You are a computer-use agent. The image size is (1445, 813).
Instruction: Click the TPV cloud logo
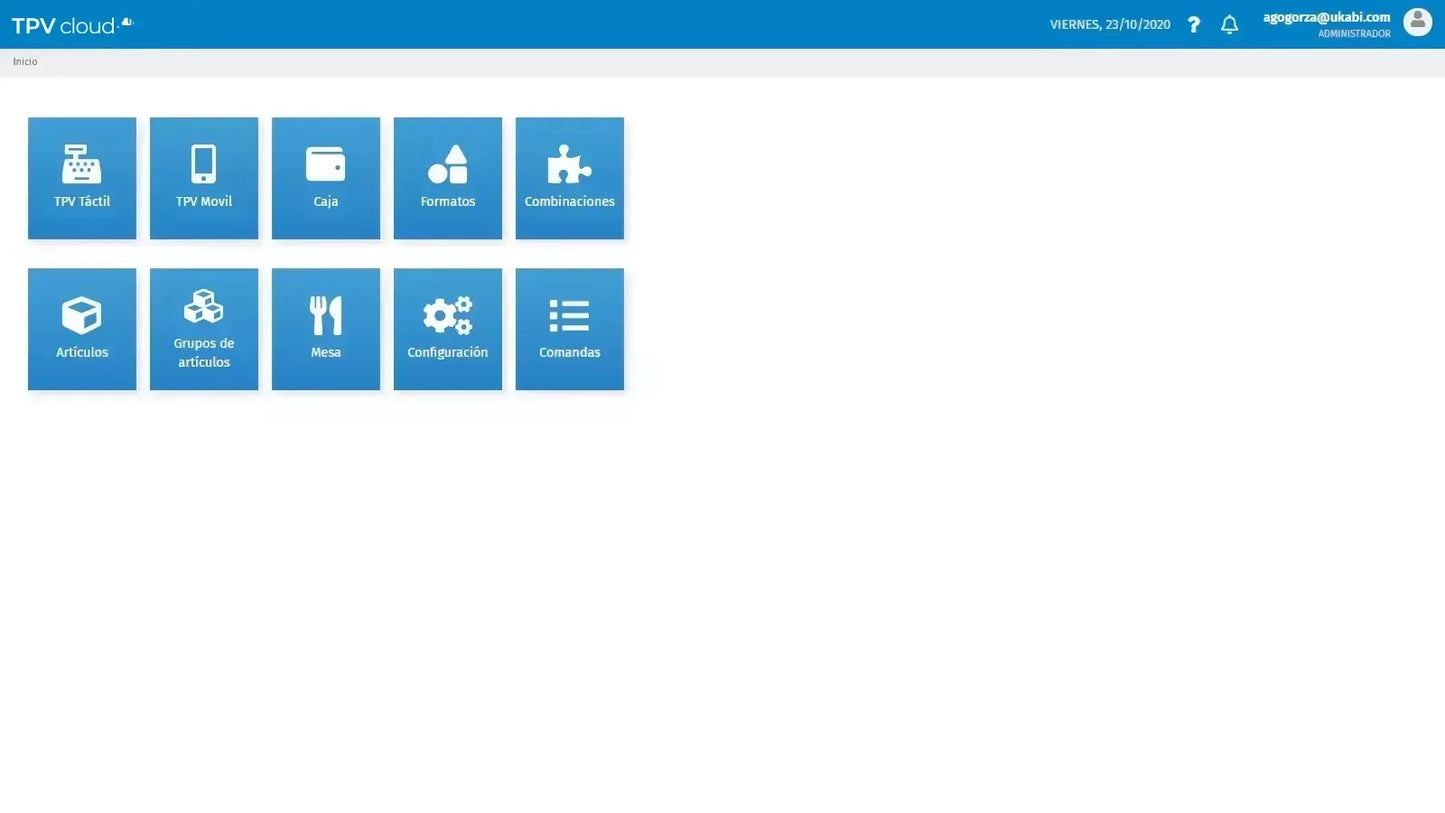click(x=70, y=24)
